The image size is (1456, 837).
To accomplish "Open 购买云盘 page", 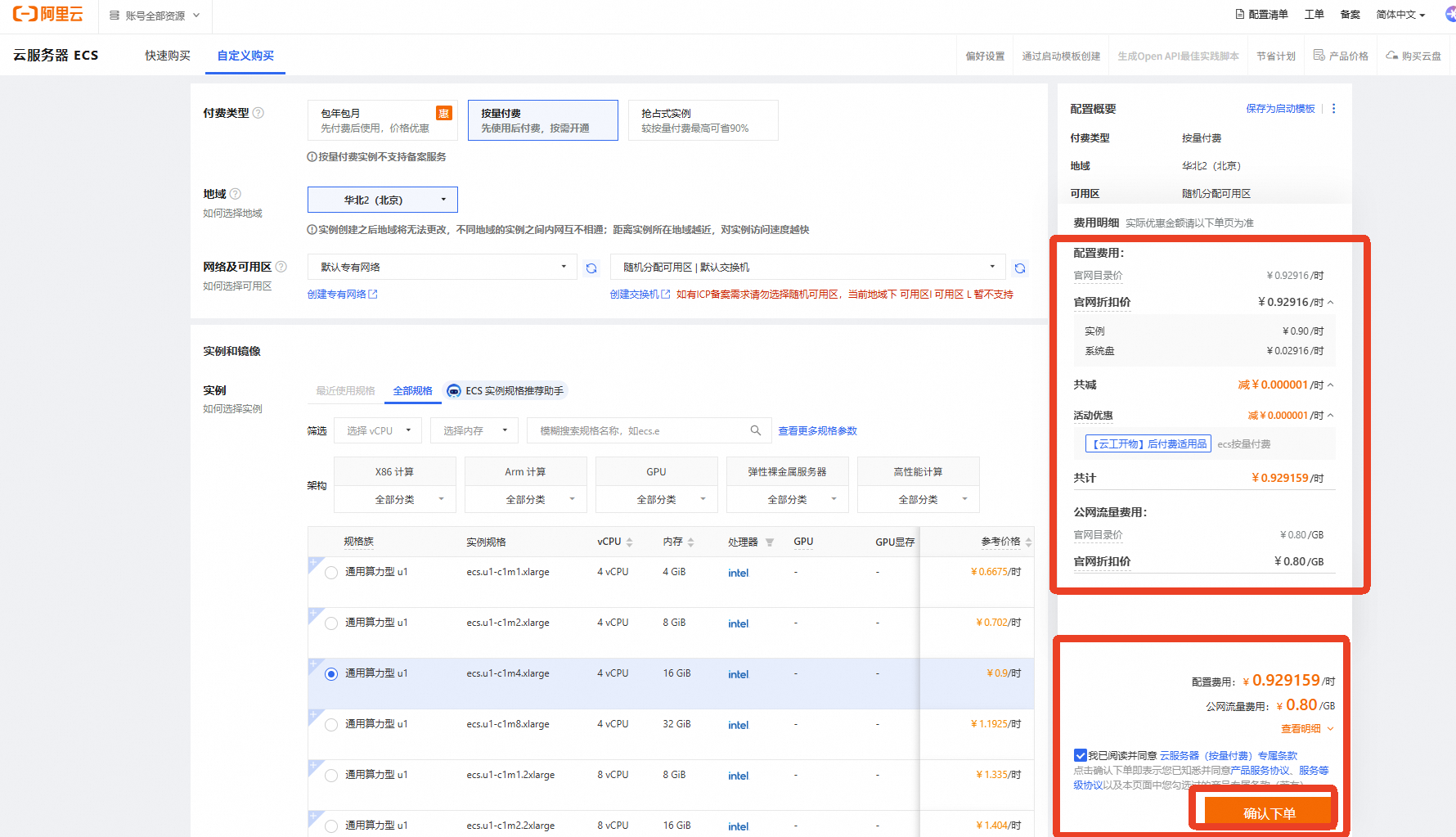I will pyautogui.click(x=1413, y=56).
